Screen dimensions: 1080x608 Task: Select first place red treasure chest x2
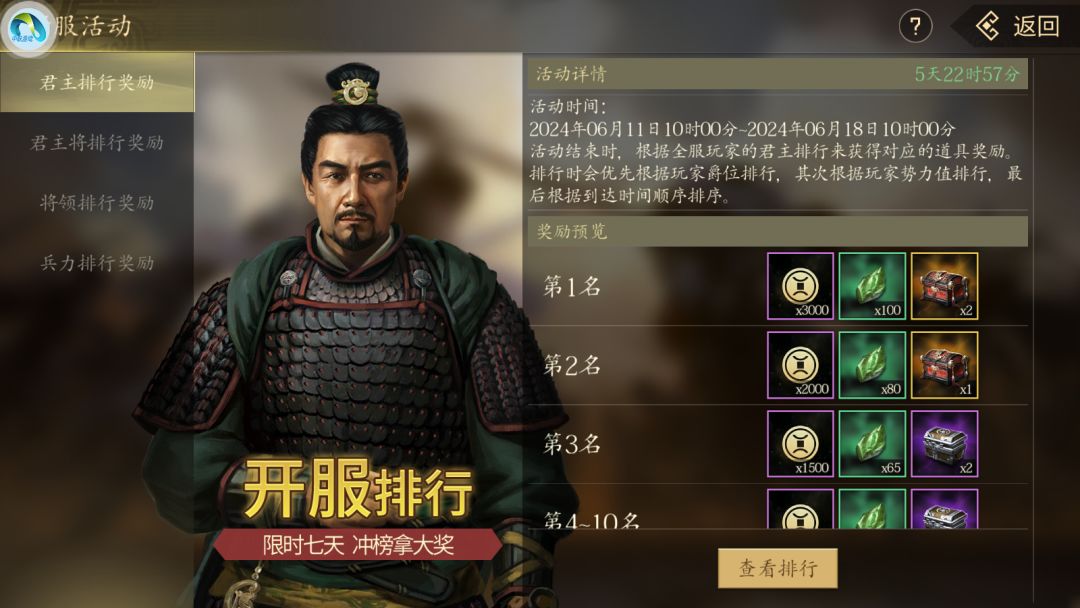(944, 286)
